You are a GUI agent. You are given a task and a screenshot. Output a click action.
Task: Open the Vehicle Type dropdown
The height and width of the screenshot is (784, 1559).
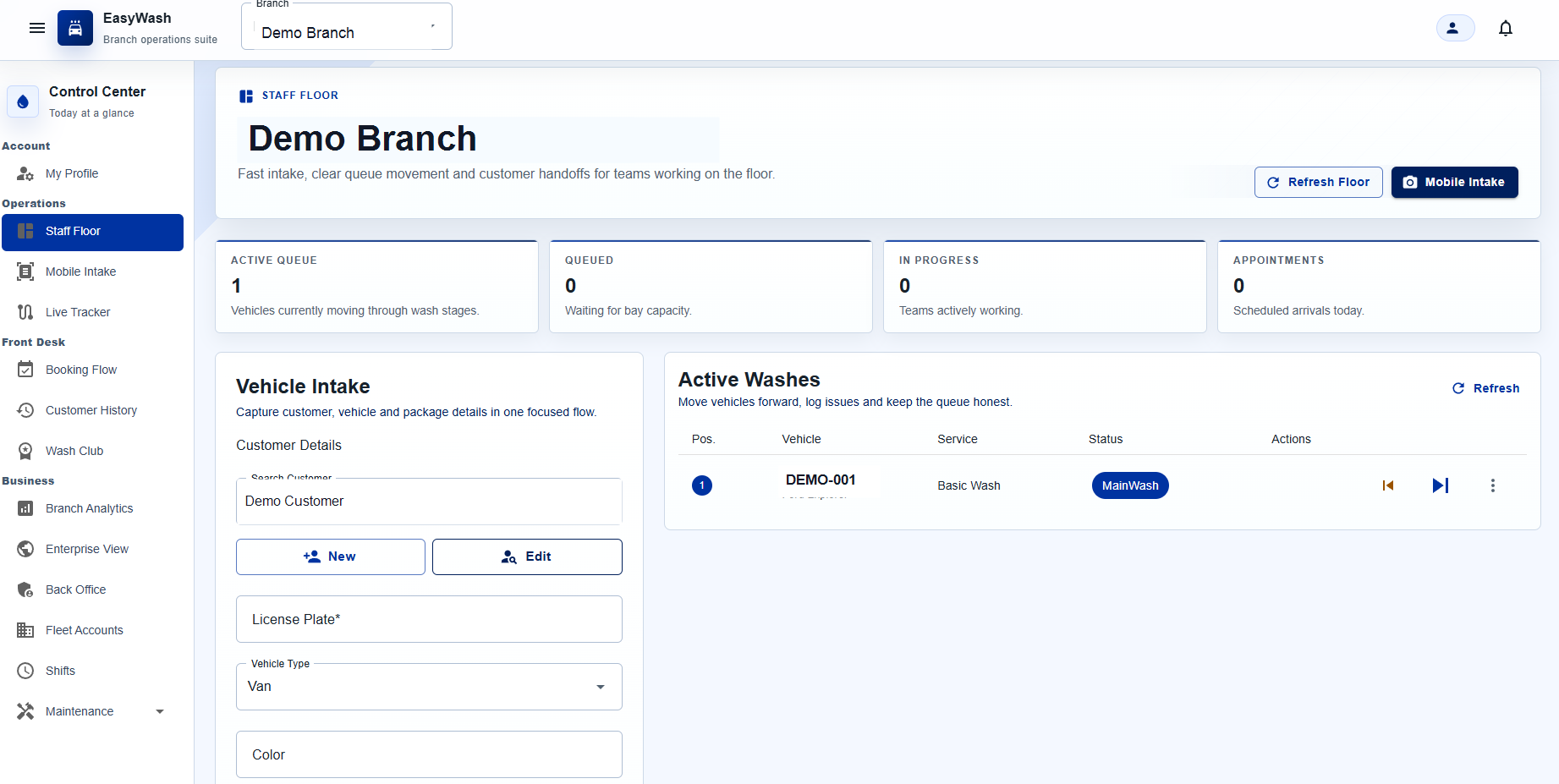[429, 687]
